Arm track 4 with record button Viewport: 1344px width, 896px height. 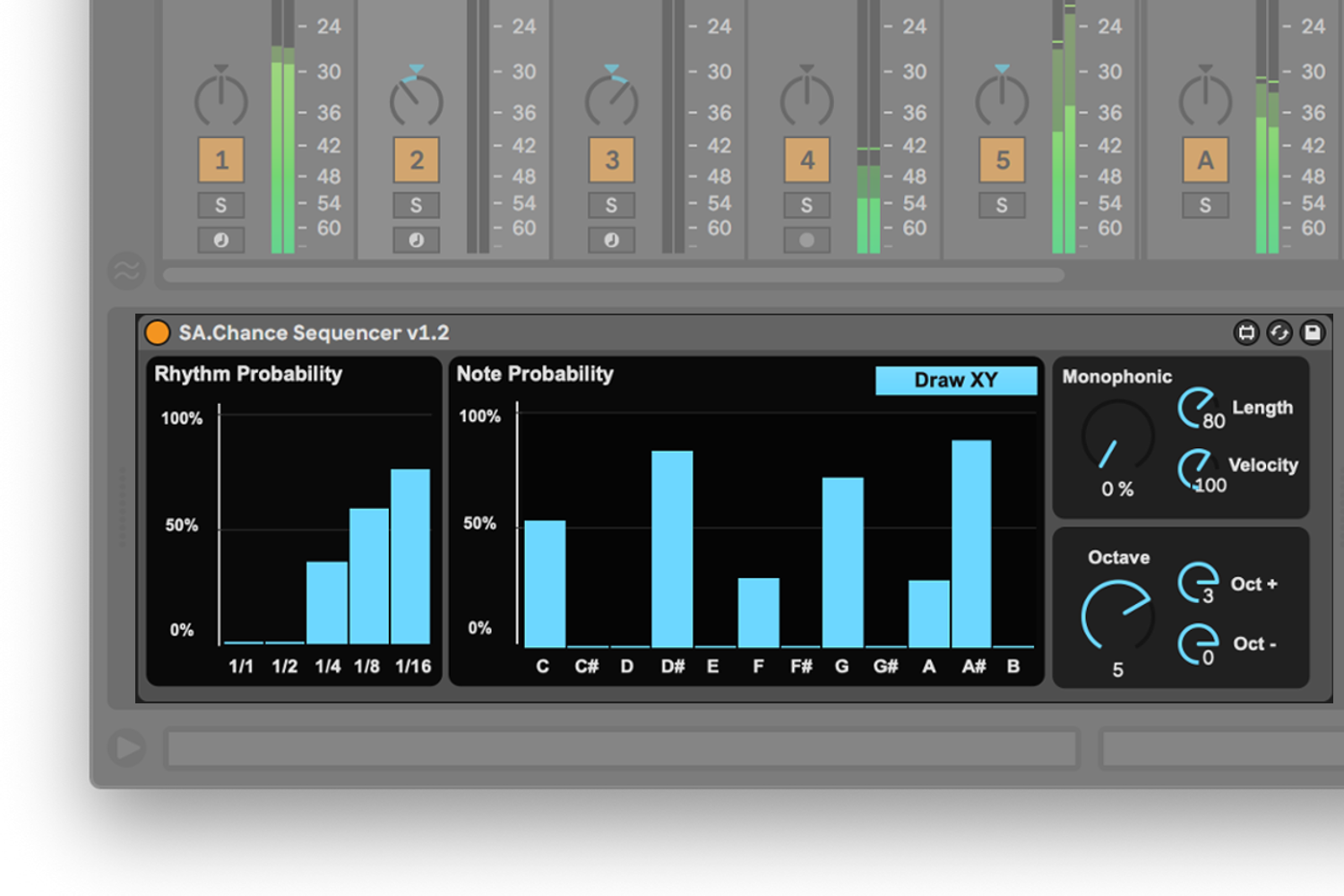coord(807,240)
